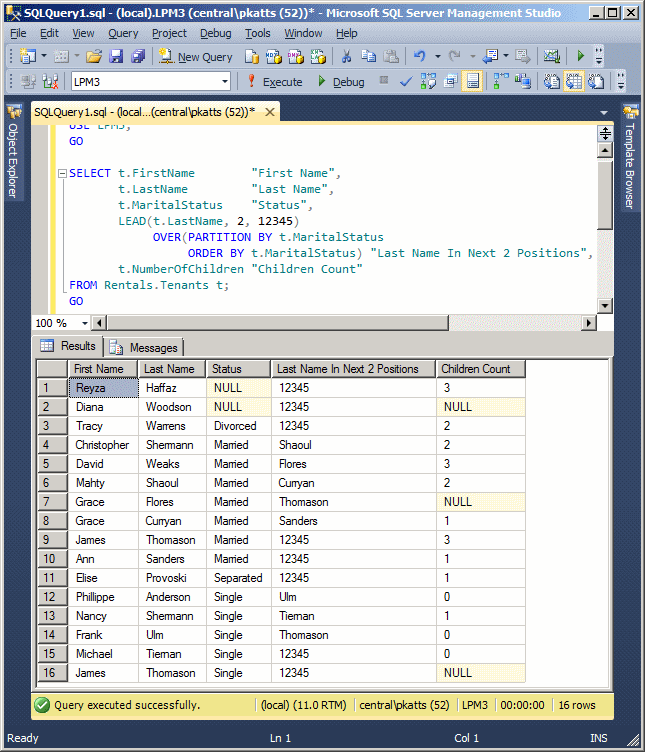Open the 100 % zoom dropdown
Image resolution: width=645 pixels, height=752 pixels.
[x=85, y=323]
